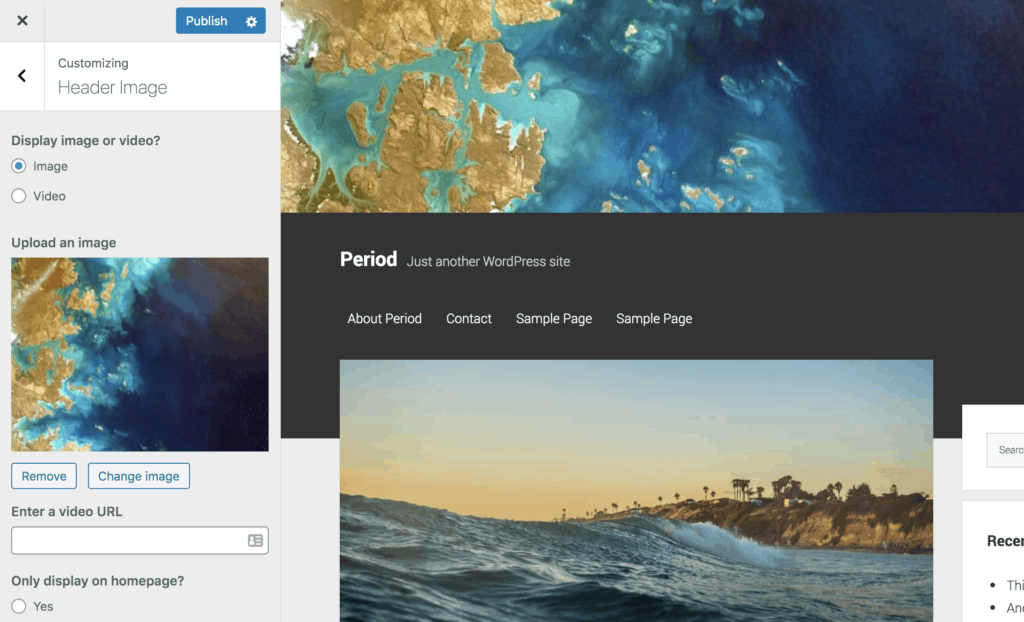Click the ocean wave featured image

click(x=636, y=491)
